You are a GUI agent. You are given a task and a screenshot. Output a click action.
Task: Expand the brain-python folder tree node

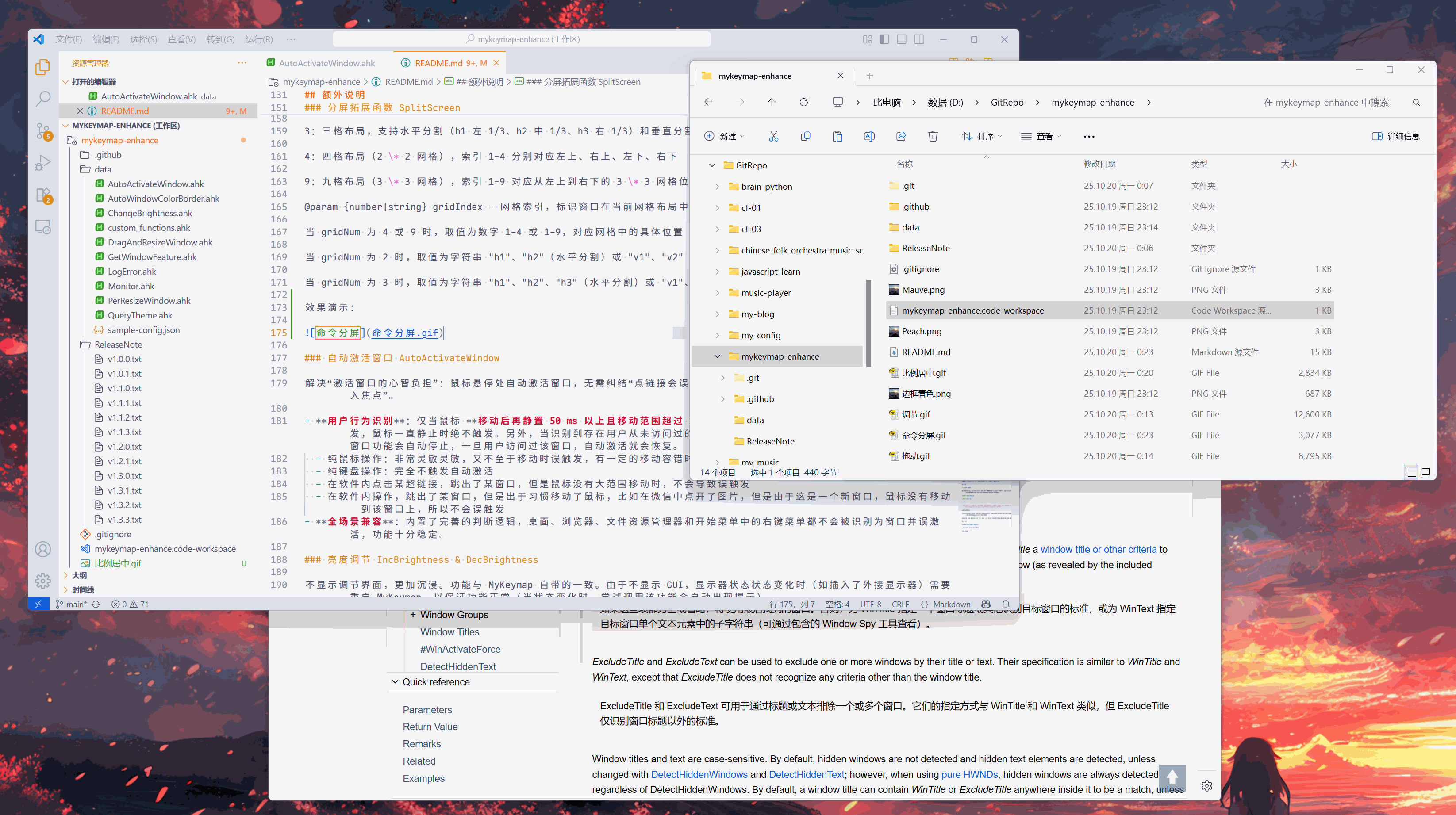coord(717,187)
